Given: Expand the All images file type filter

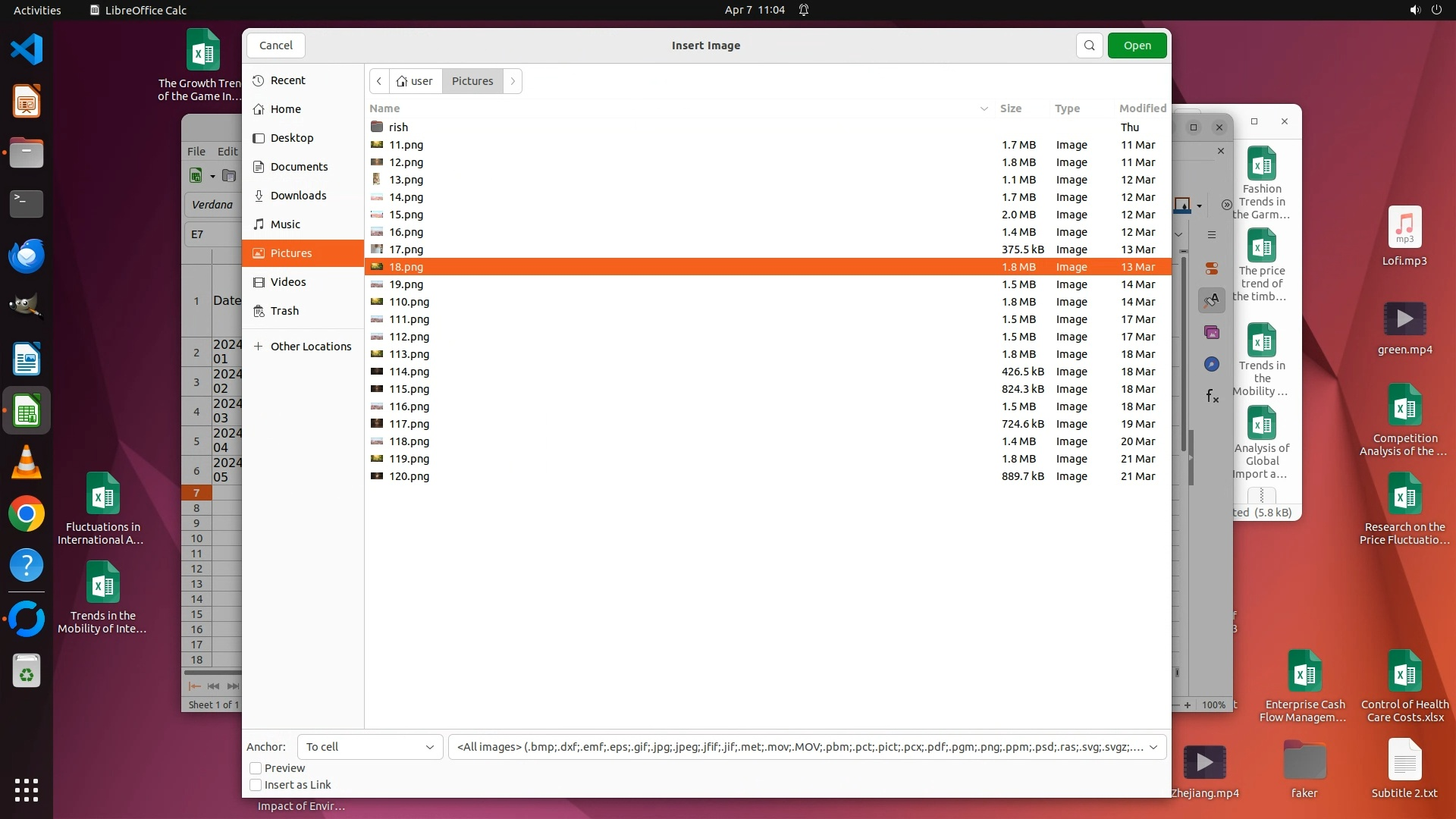Looking at the screenshot, I should pyautogui.click(x=806, y=747).
